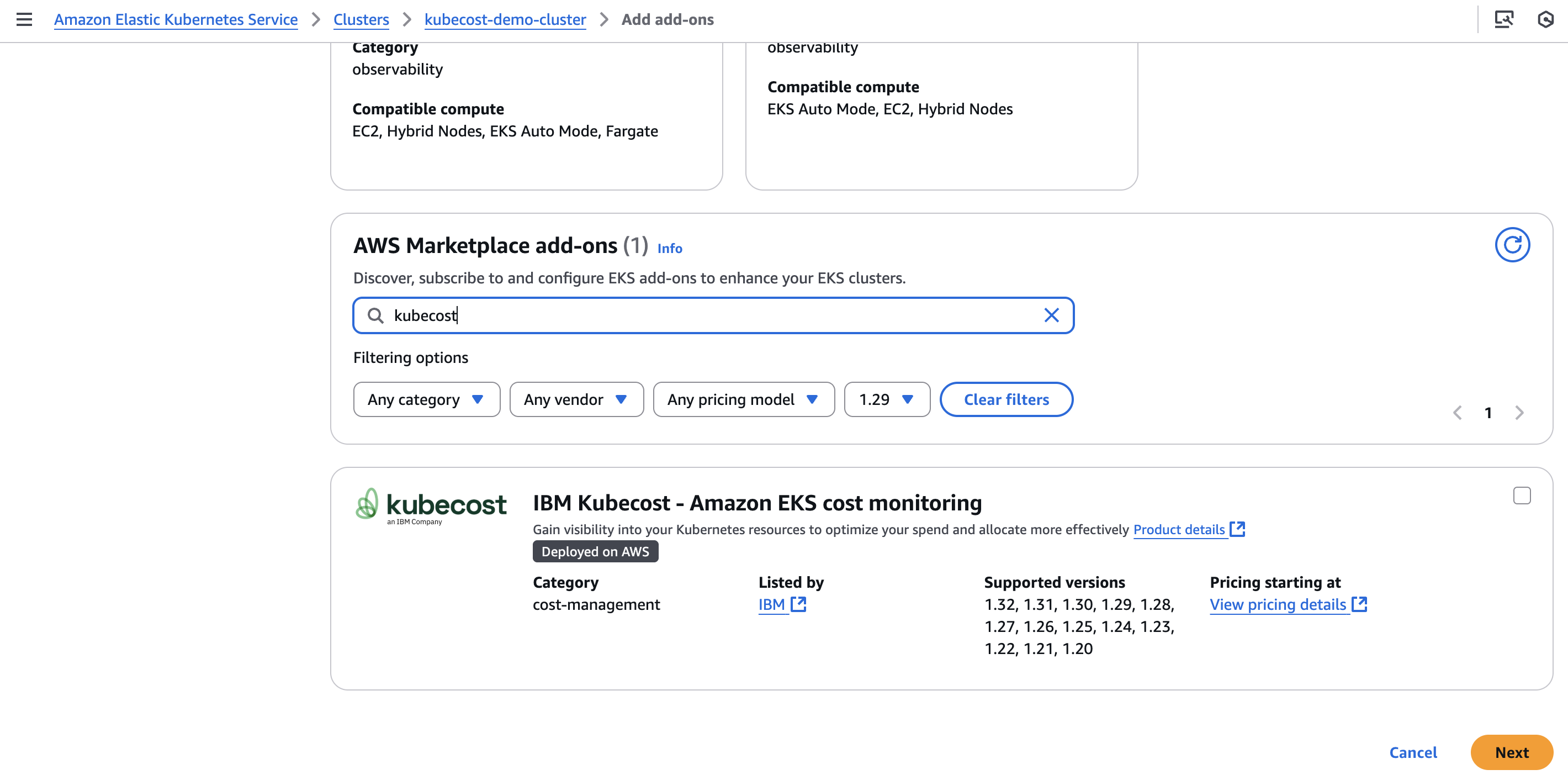Open the Info link beside Marketplace add-ons
Viewport: 1568px width, 780px height.
click(670, 249)
